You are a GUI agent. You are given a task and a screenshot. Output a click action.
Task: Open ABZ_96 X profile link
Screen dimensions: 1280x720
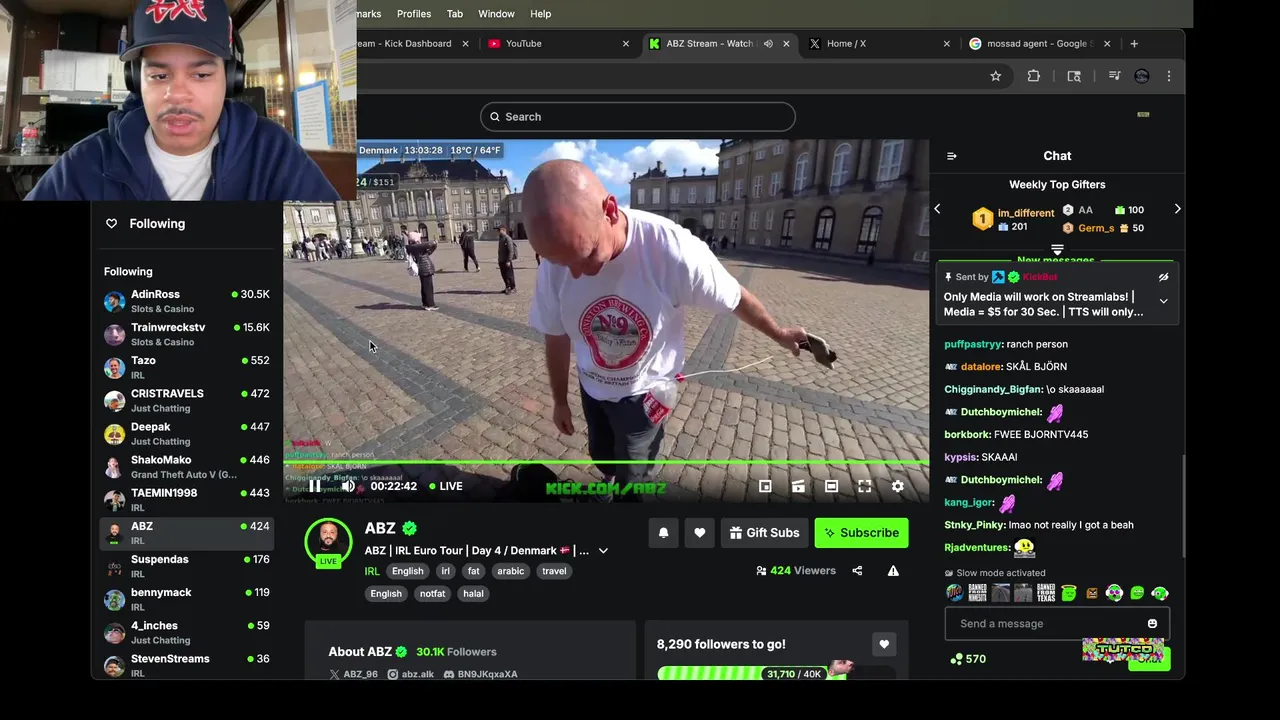tap(354, 675)
